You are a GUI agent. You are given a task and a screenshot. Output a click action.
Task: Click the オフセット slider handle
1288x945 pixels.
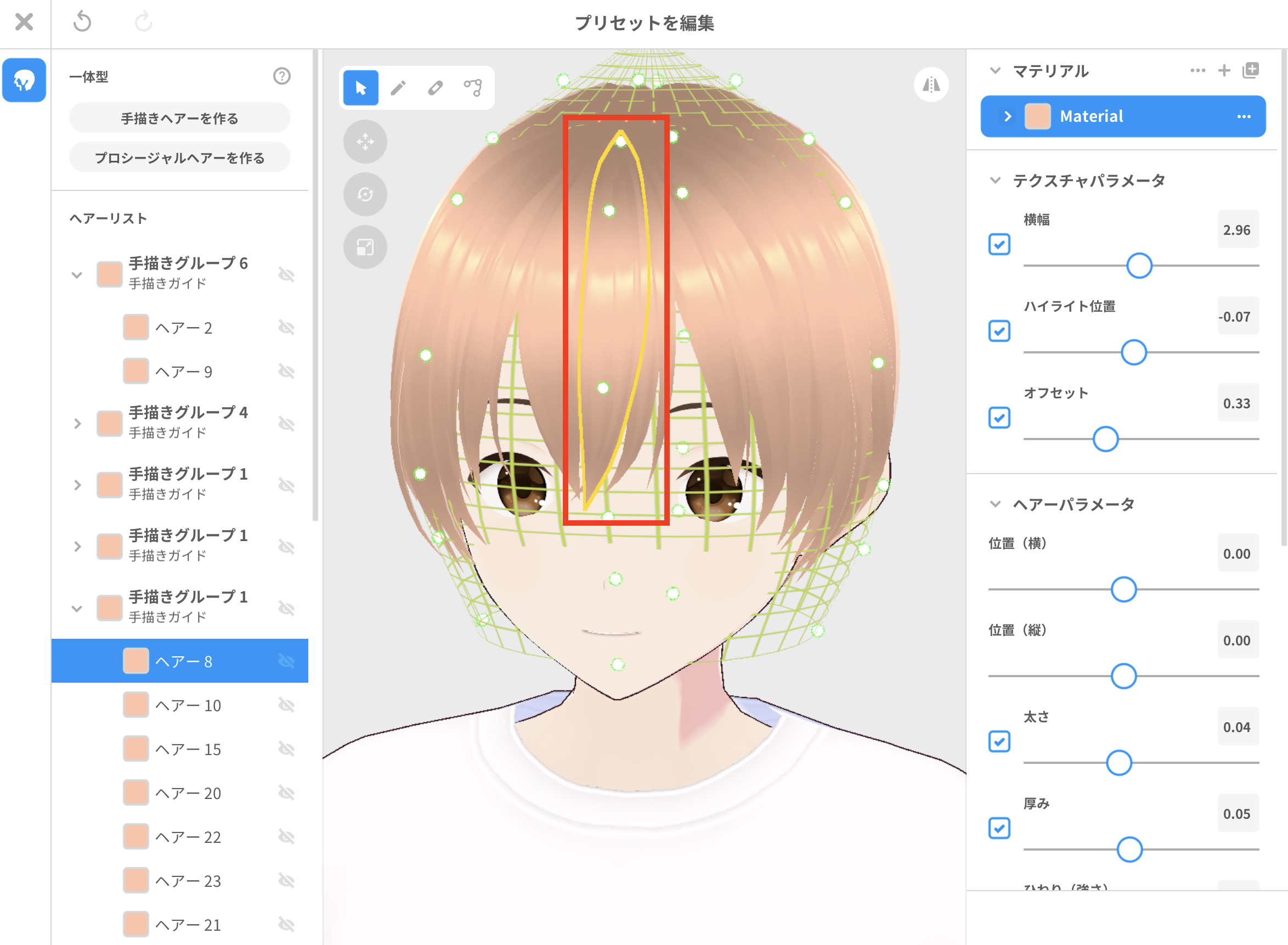click(1106, 439)
